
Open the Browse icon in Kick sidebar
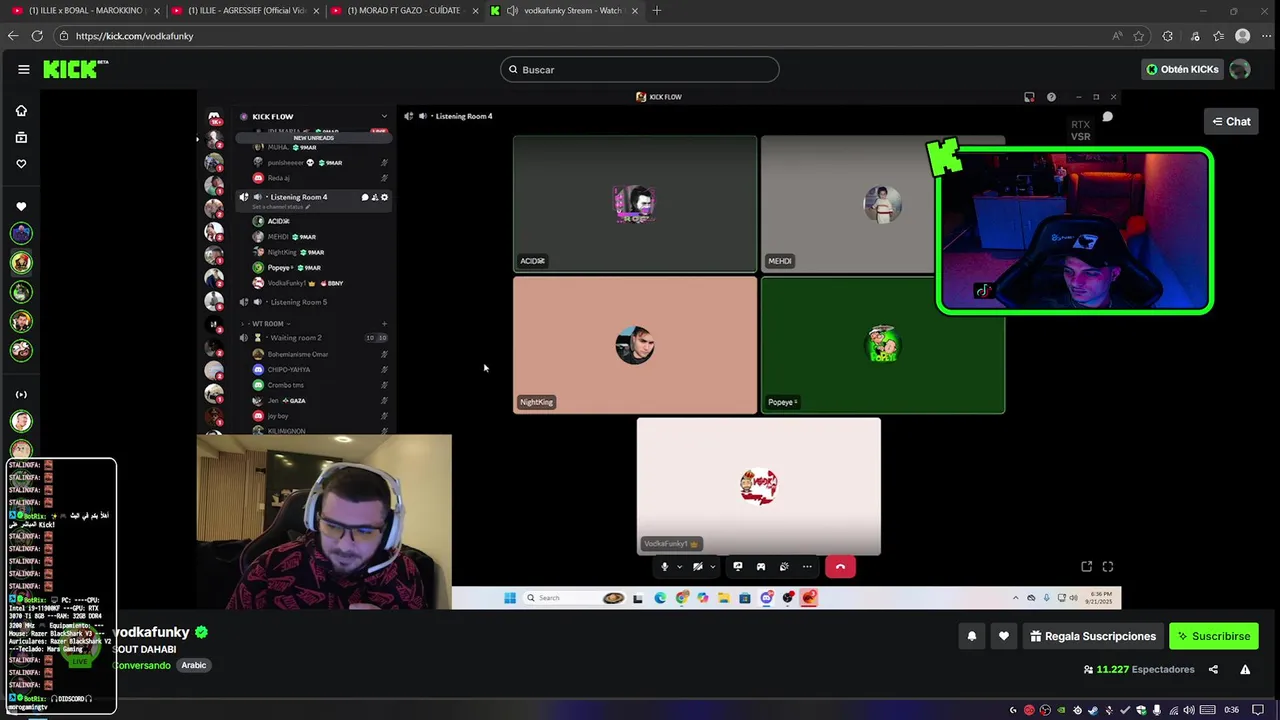click(x=21, y=137)
